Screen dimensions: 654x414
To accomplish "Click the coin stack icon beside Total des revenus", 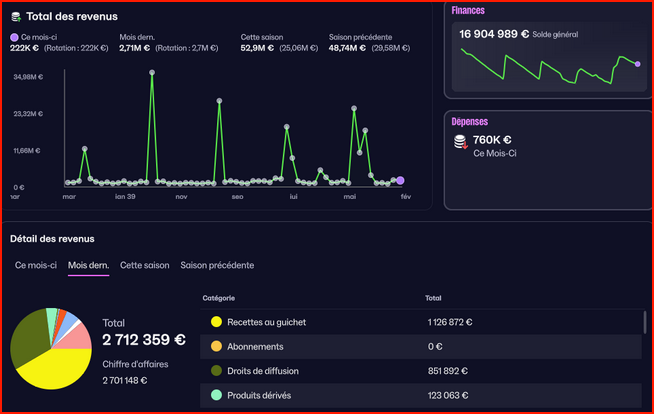I will (16, 17).
